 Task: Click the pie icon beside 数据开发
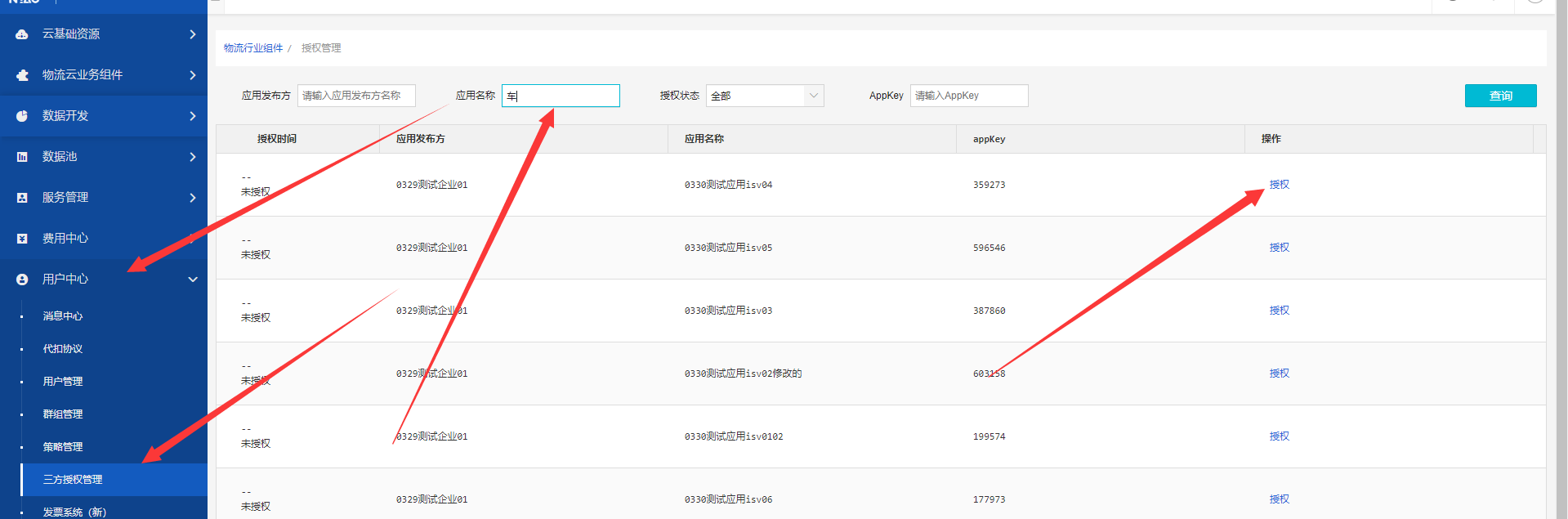coord(22,116)
